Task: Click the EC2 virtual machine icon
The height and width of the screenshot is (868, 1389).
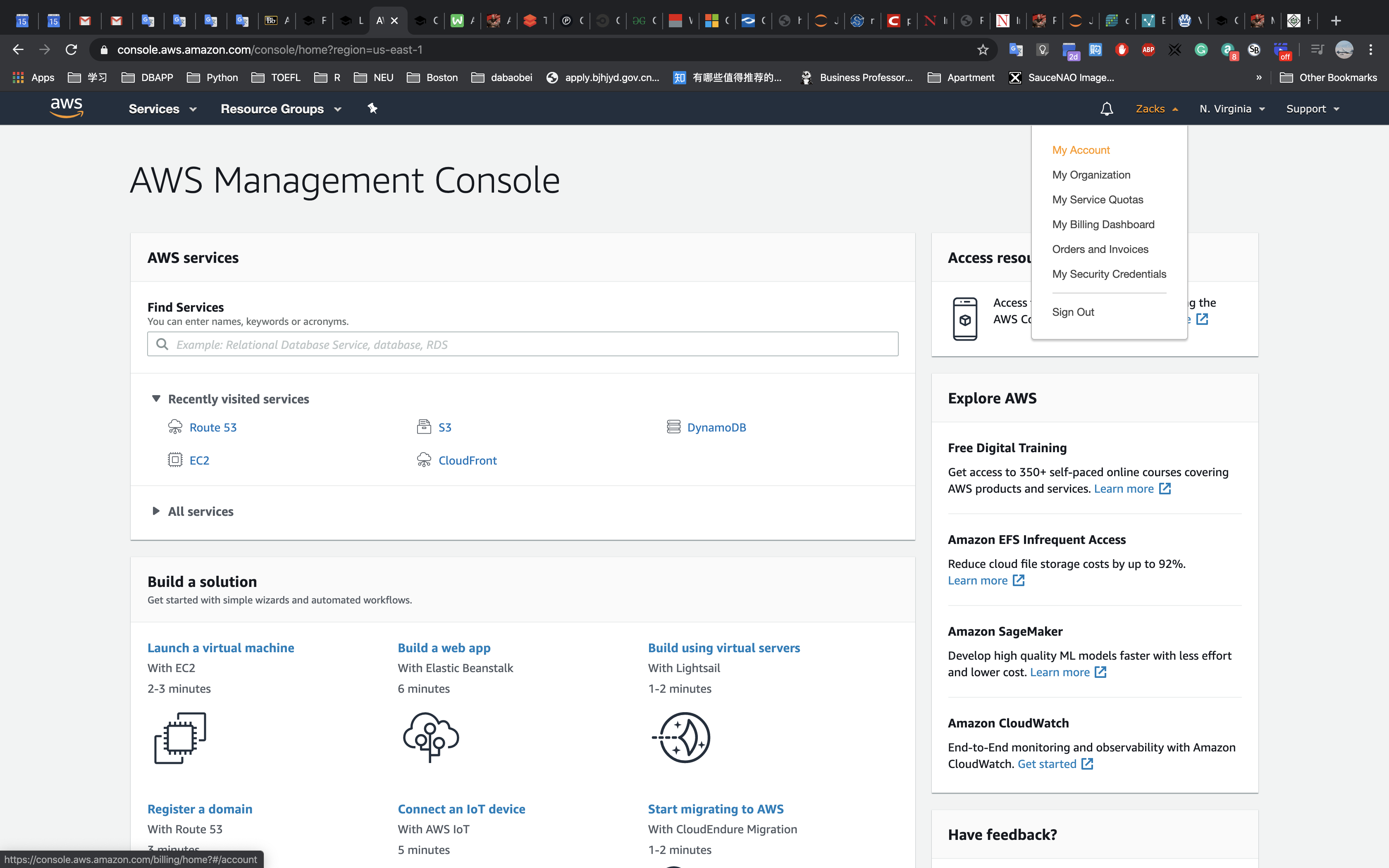Action: 180,738
